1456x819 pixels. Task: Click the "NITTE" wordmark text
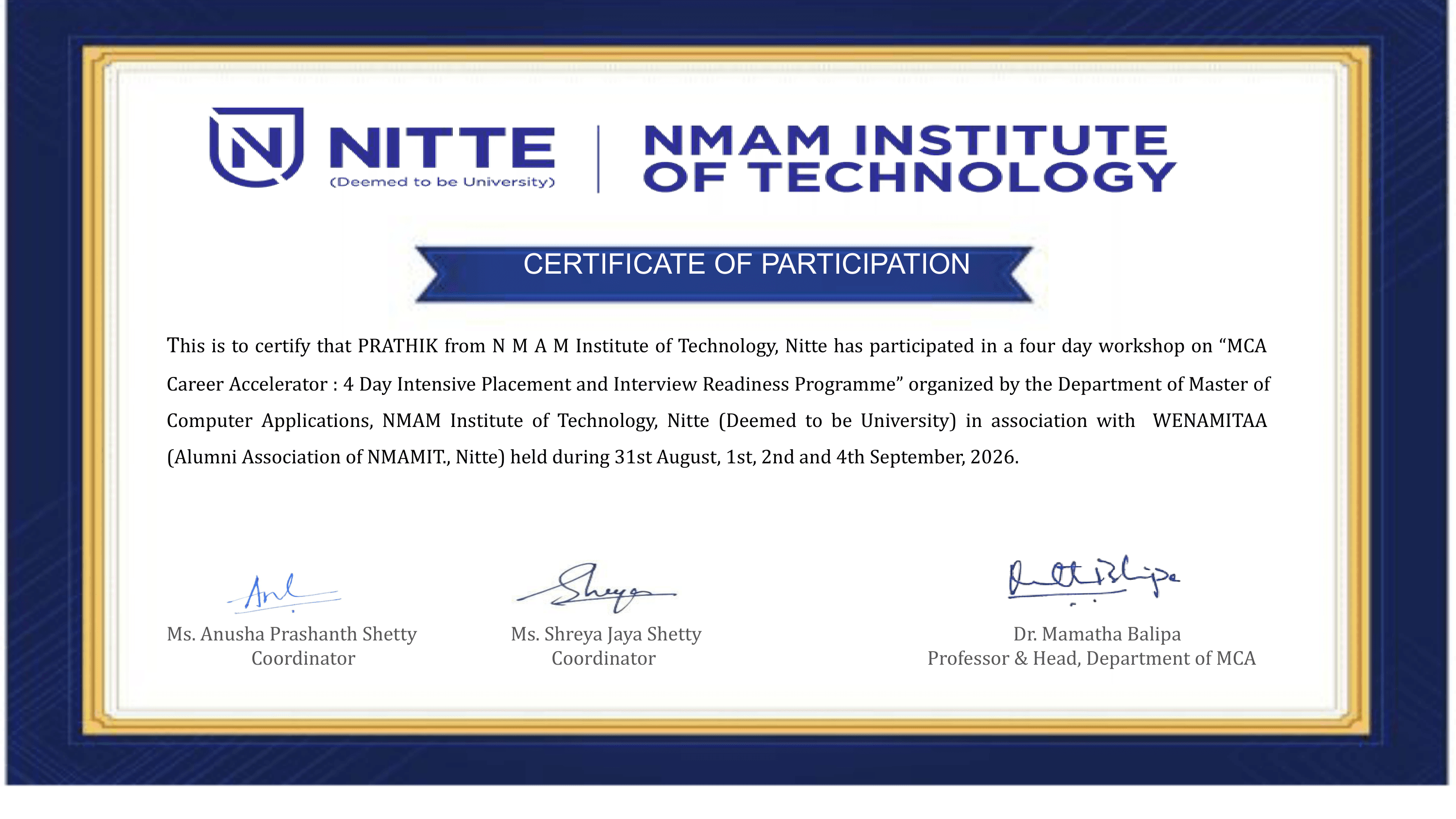442,147
